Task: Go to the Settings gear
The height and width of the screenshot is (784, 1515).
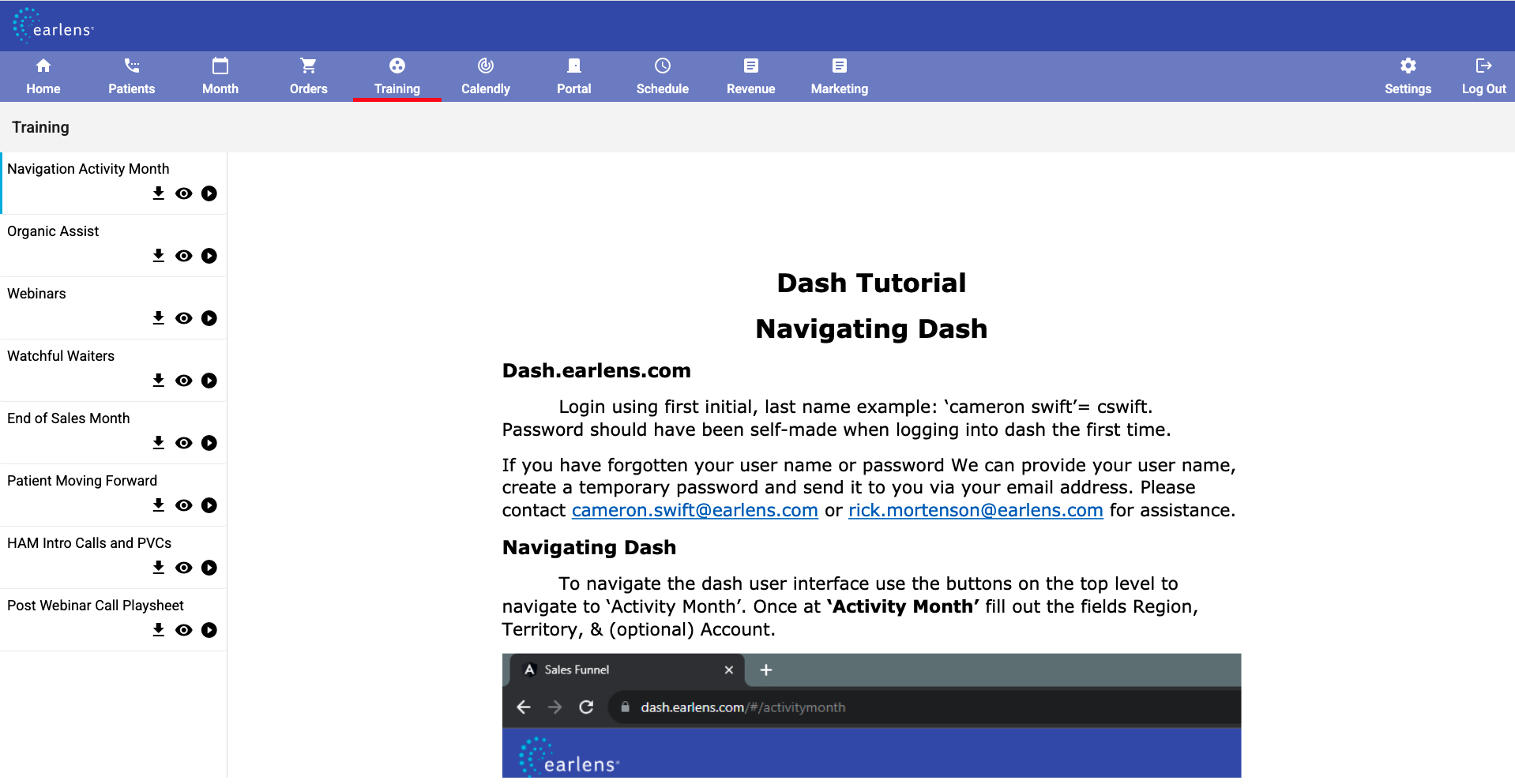Action: (1408, 77)
